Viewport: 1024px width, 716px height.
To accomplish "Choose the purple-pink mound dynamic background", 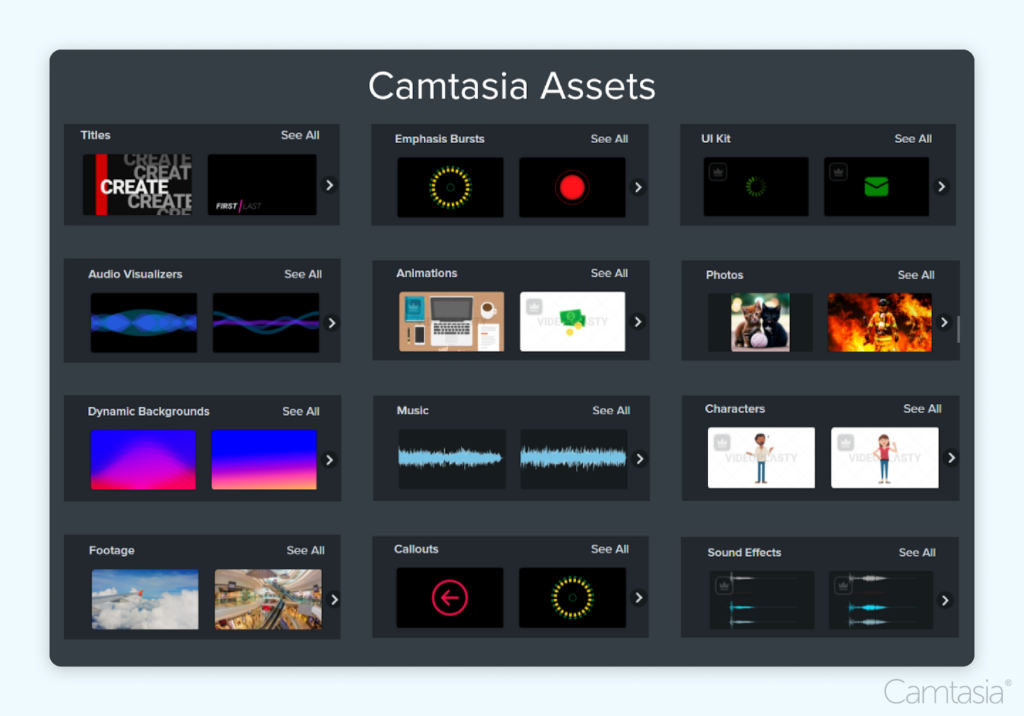I will (x=143, y=460).
